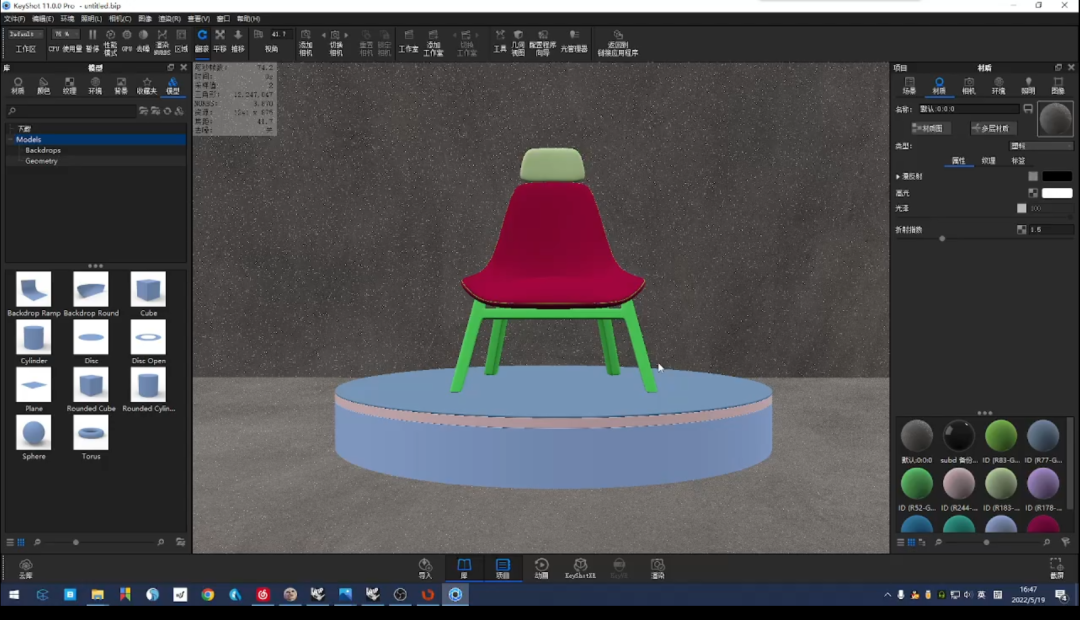Pause the real-time render (暂停)
1080x620 pixels.
tap(92, 41)
